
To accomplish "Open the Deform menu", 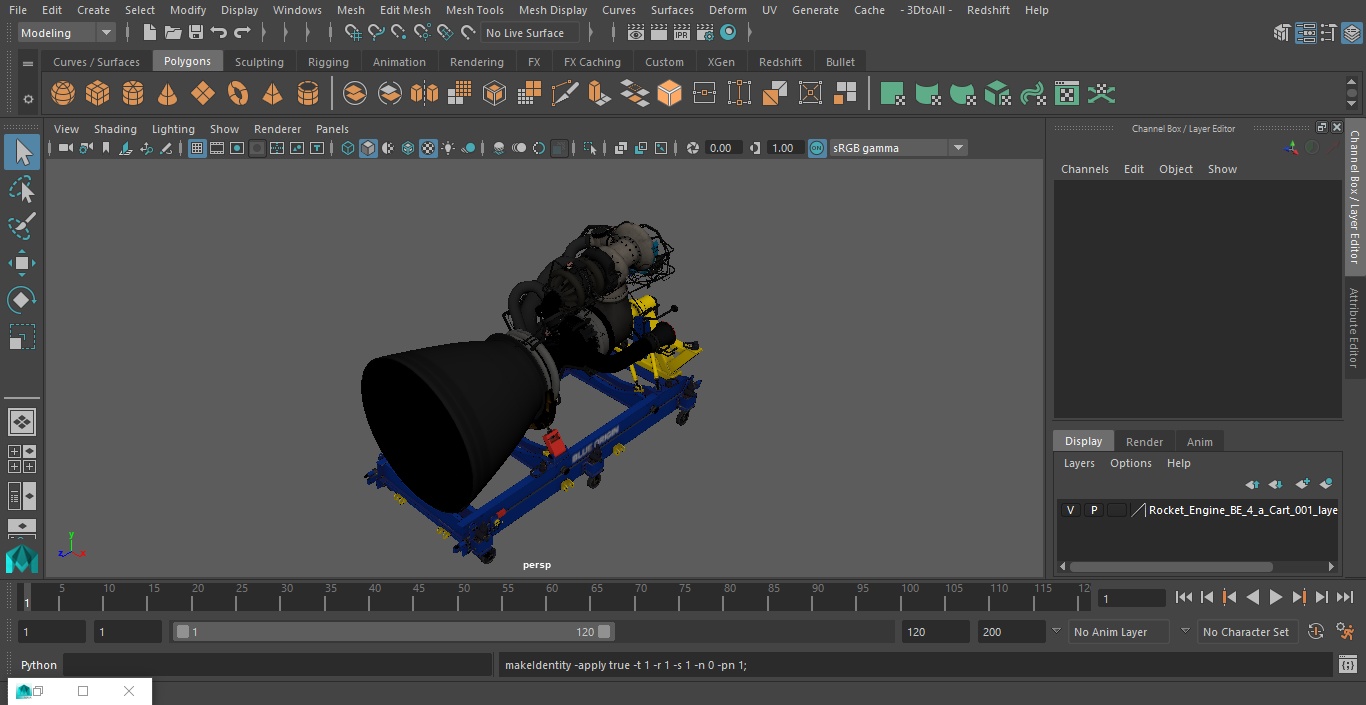I will [727, 10].
